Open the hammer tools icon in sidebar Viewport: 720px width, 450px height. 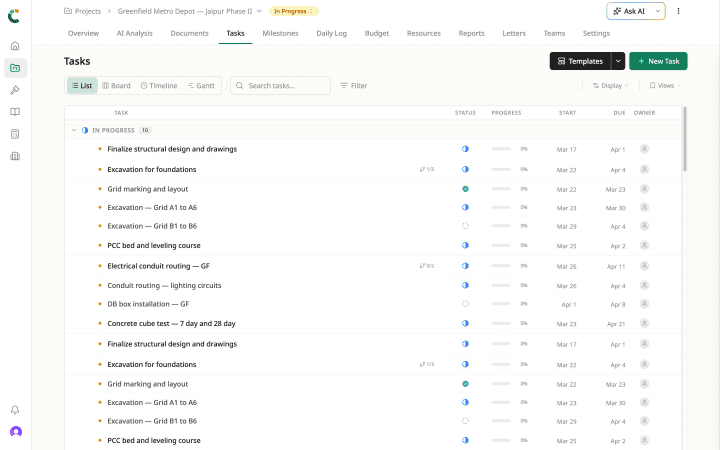[x=15, y=90]
